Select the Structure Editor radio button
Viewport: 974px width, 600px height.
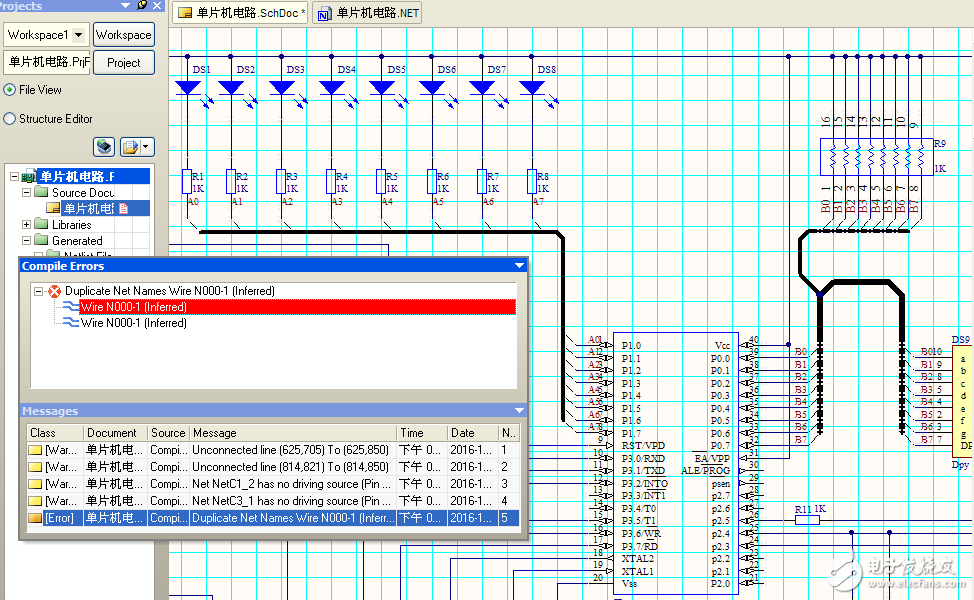click(10, 119)
